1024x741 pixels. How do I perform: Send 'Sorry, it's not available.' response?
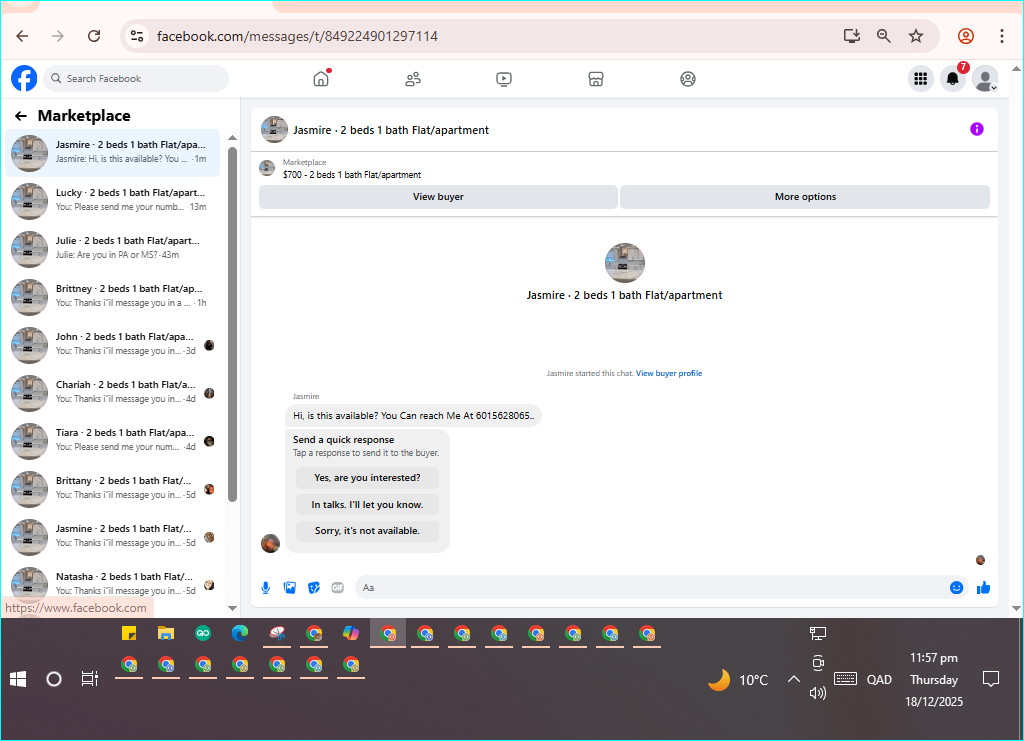(x=367, y=531)
